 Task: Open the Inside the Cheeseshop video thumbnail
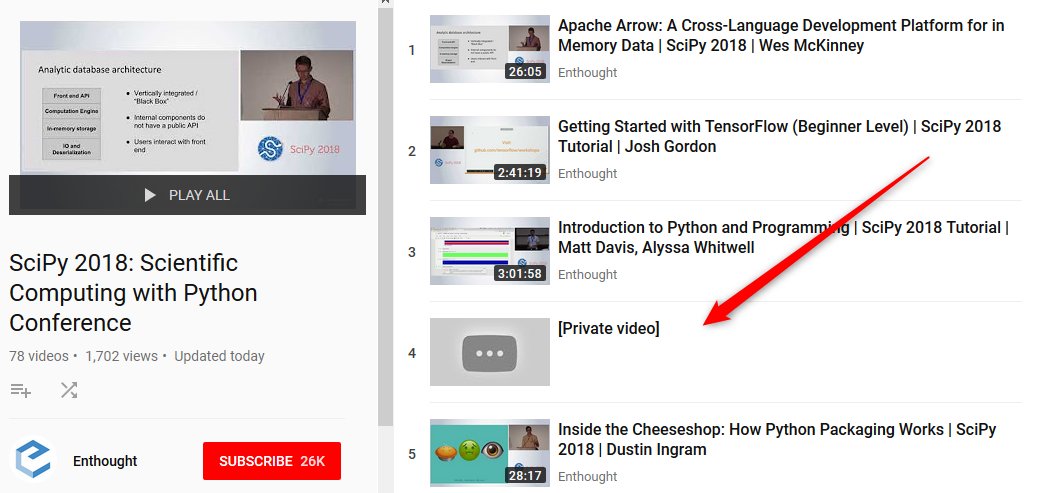point(490,453)
